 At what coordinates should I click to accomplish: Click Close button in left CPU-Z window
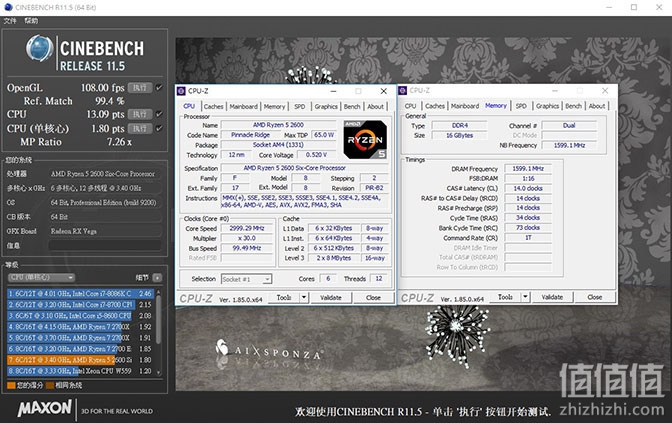pos(373,297)
